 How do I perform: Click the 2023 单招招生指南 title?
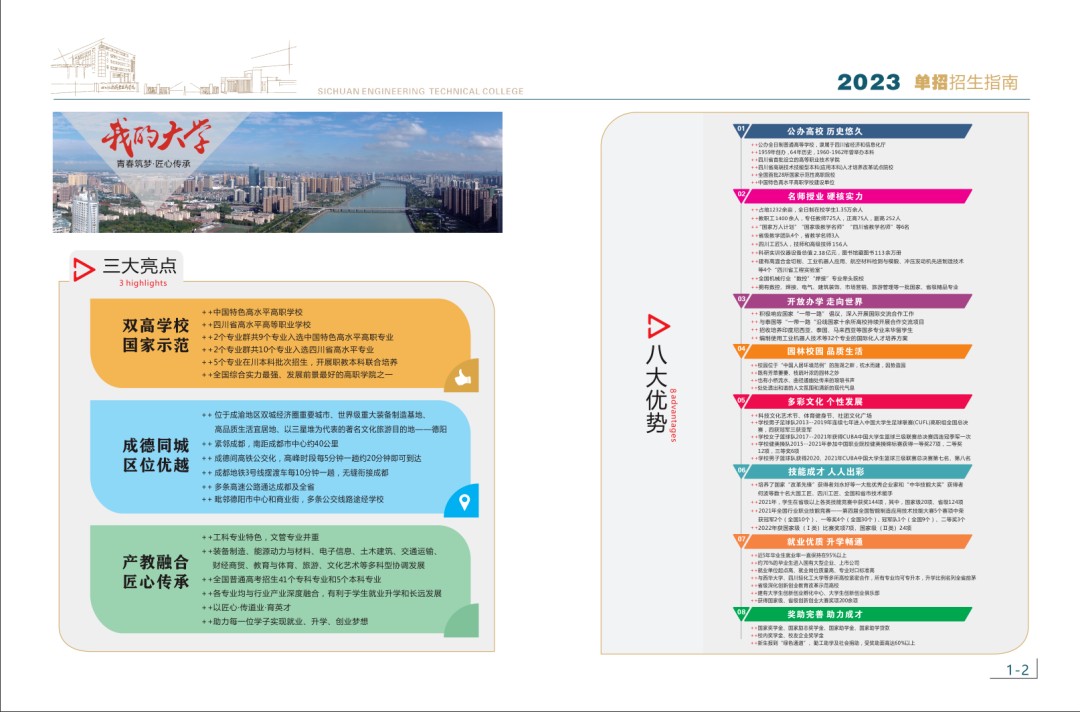[x=928, y=82]
